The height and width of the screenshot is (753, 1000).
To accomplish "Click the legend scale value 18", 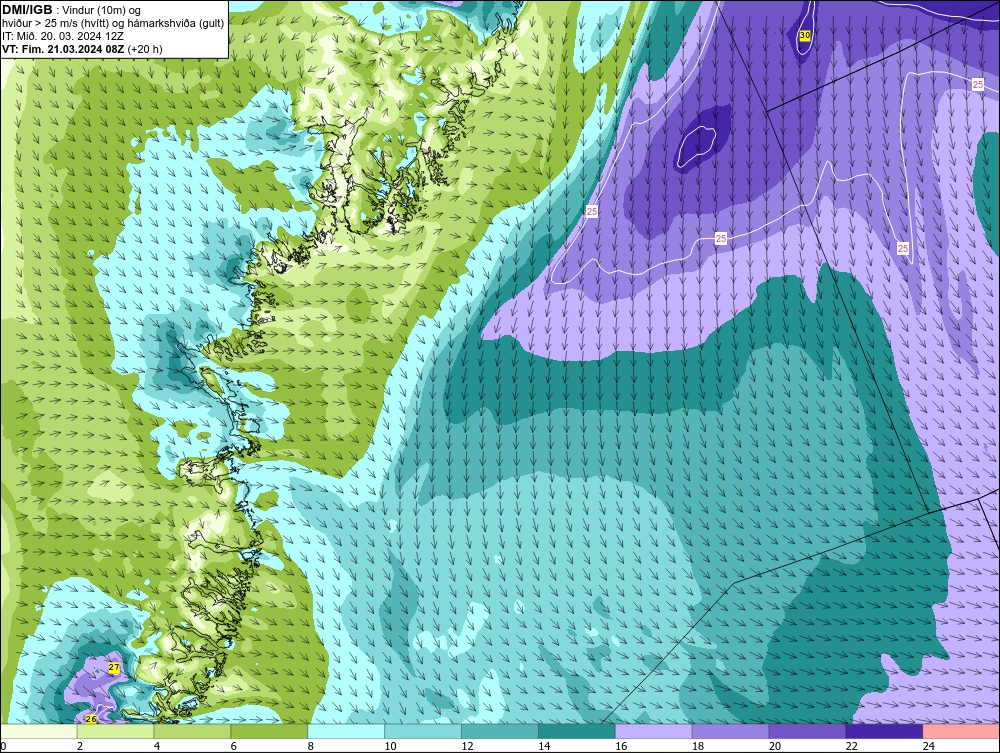I will click(698, 746).
